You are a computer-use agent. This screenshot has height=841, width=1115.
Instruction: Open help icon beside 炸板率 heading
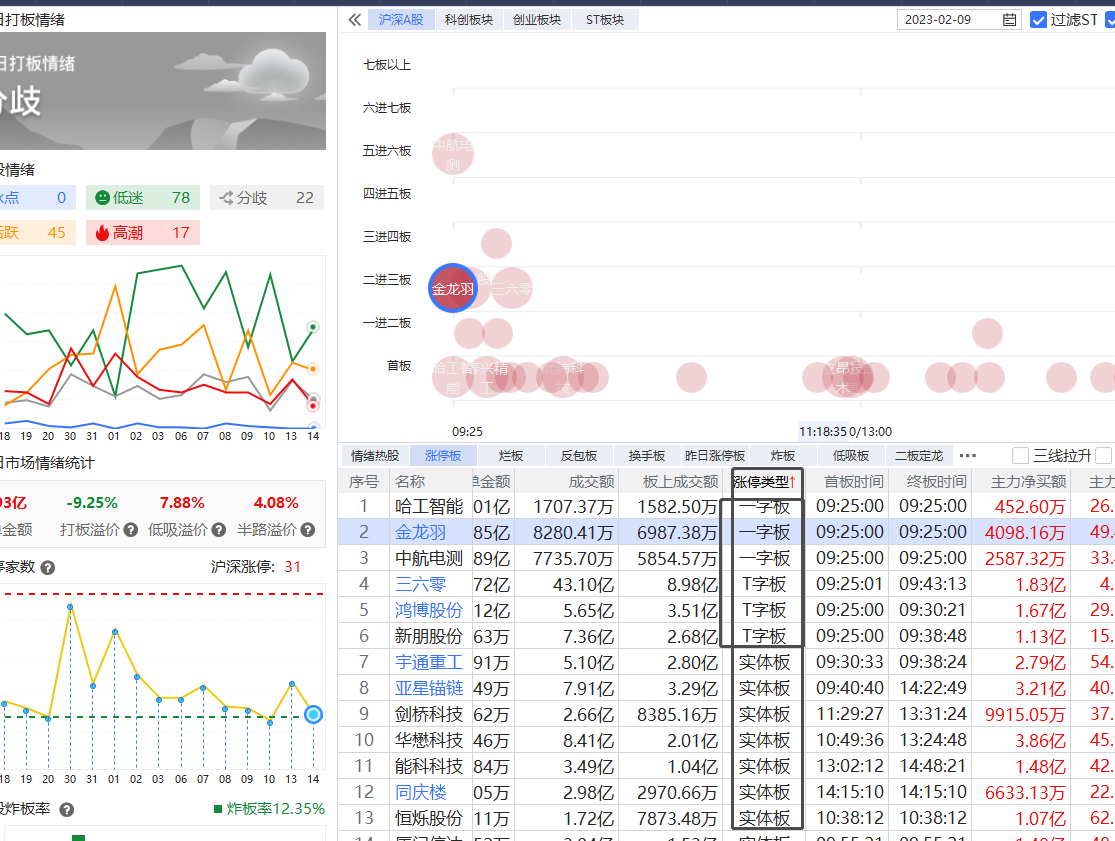point(66,809)
